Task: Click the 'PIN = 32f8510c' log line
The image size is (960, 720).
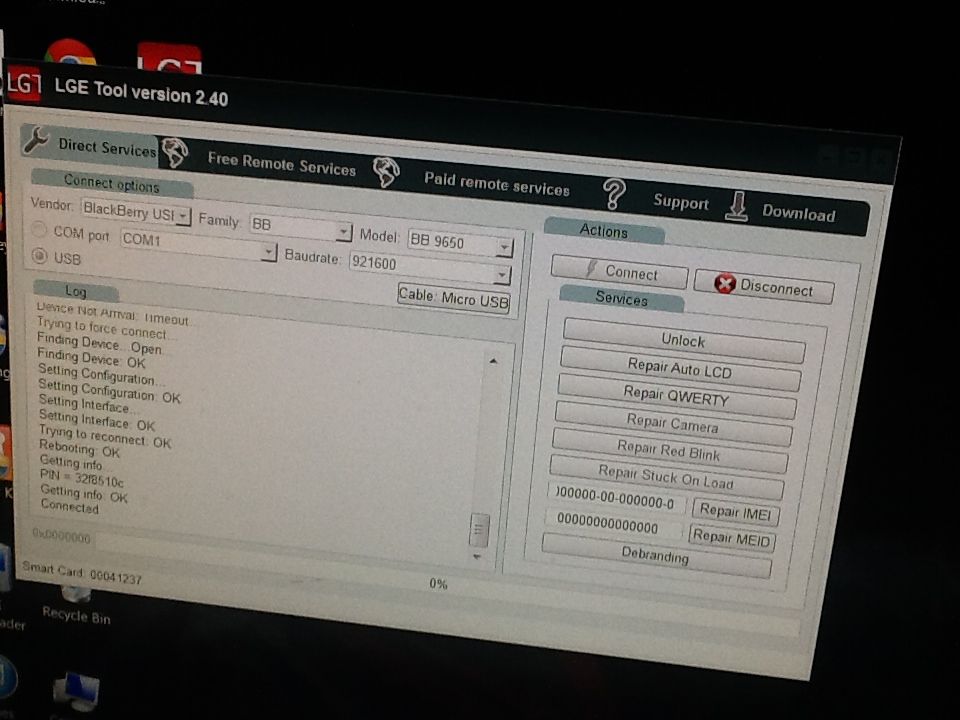Action: pos(82,478)
